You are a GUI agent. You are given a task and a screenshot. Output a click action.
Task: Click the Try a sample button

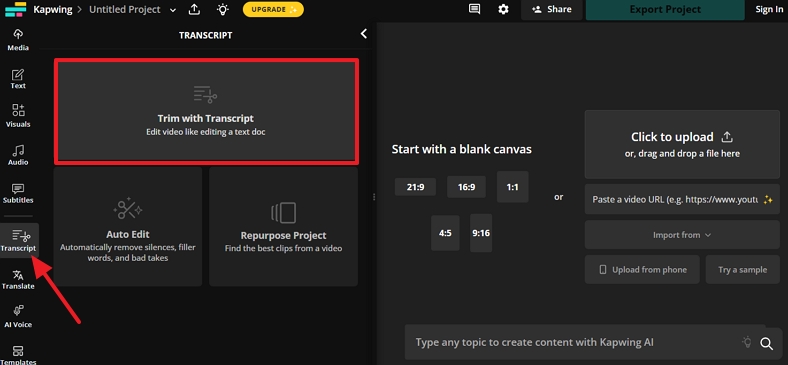click(x=743, y=269)
